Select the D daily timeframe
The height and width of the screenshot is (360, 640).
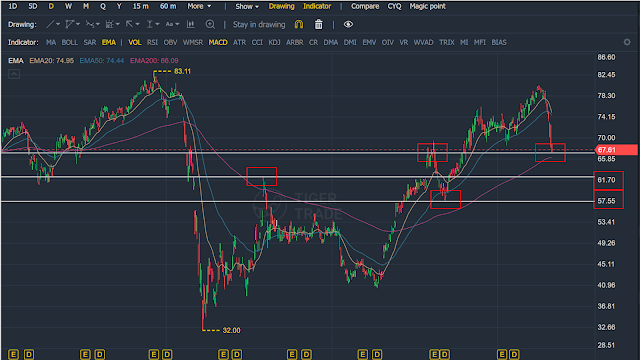pos(51,7)
